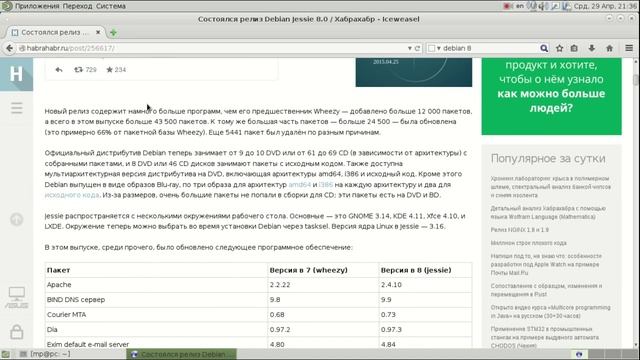
Task: Open the Система menu
Action: (x=111, y=6)
